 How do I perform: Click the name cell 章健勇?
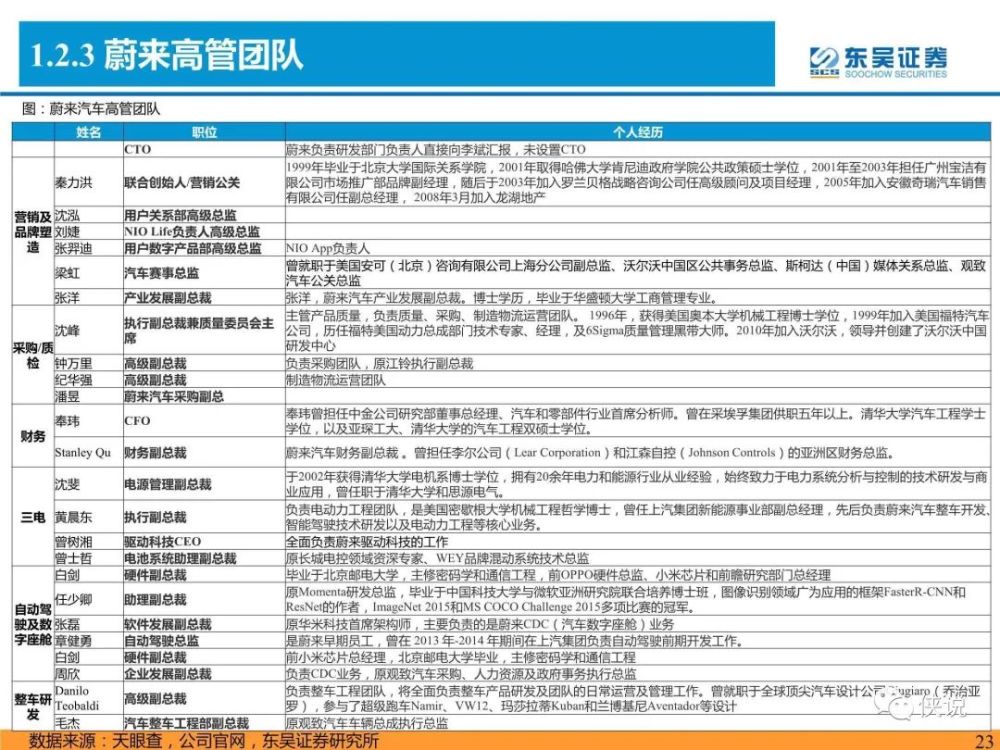click(x=89, y=641)
